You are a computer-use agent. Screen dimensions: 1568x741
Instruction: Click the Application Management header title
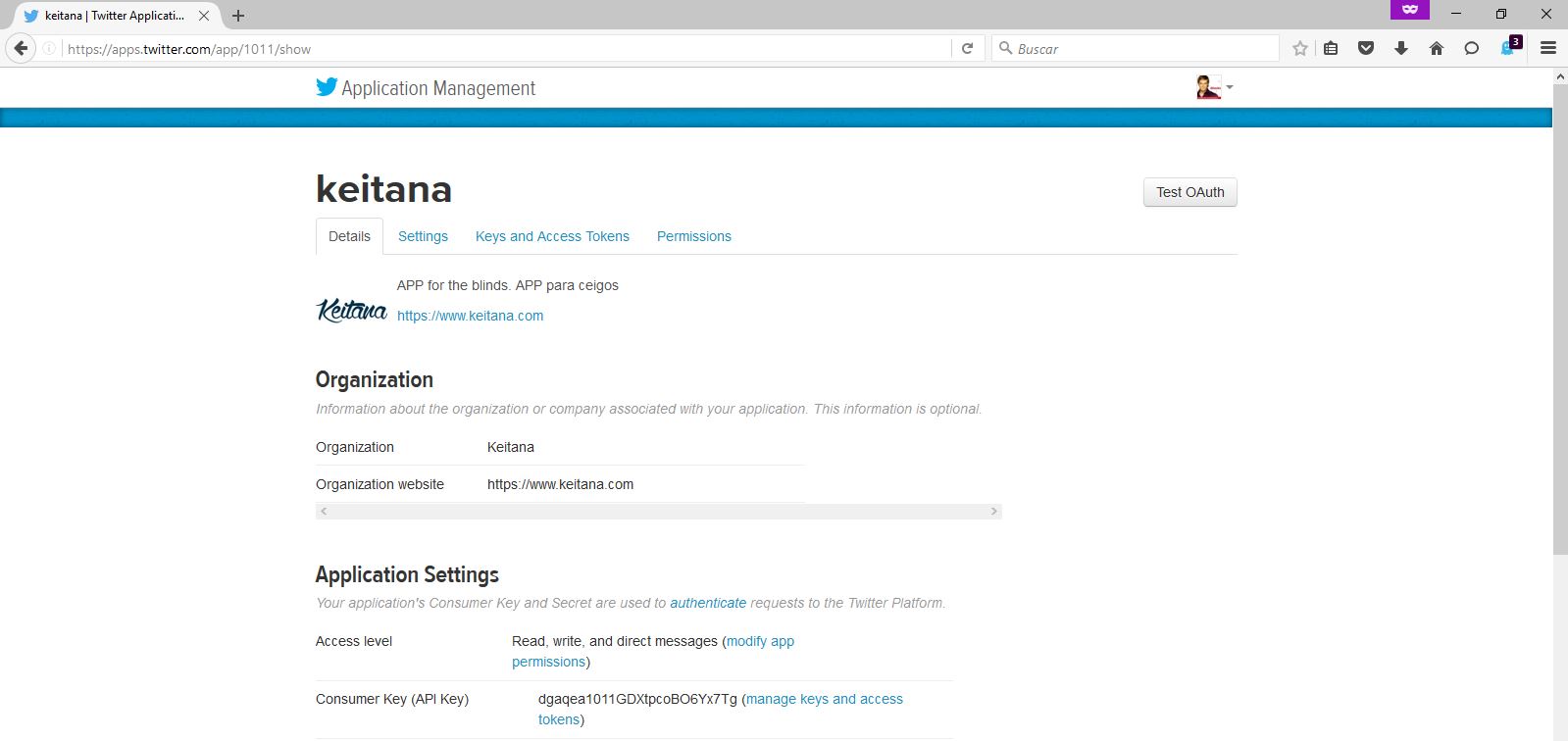pyautogui.click(x=438, y=88)
